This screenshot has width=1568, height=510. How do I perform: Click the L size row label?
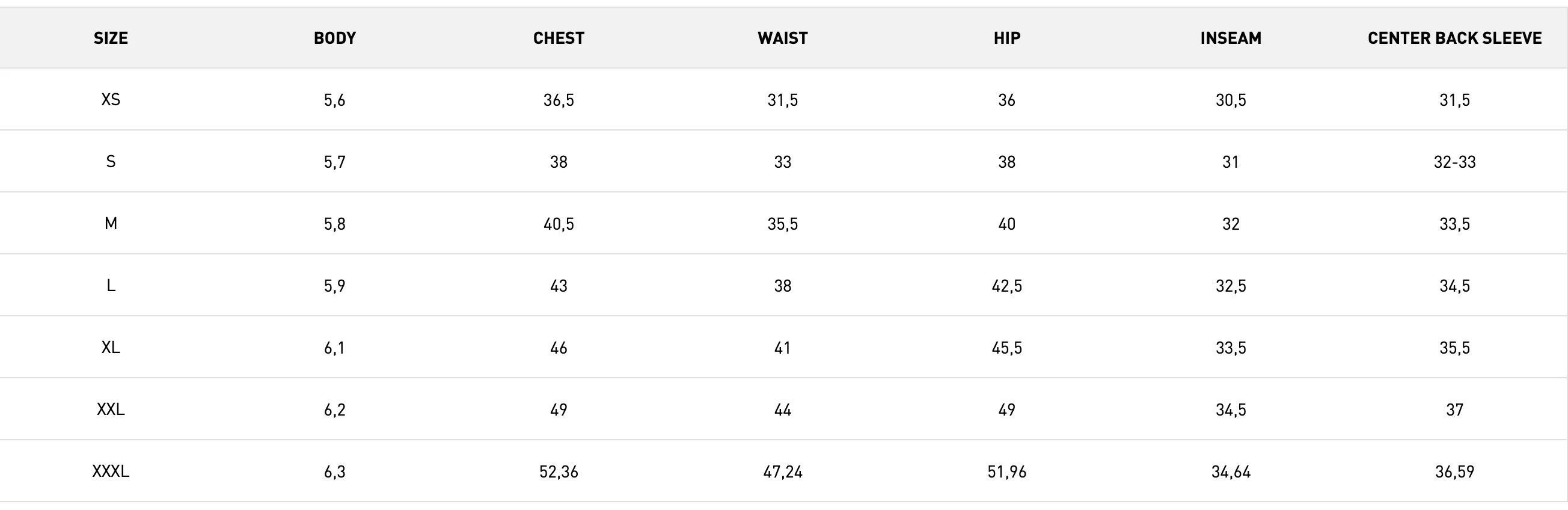pyautogui.click(x=111, y=286)
